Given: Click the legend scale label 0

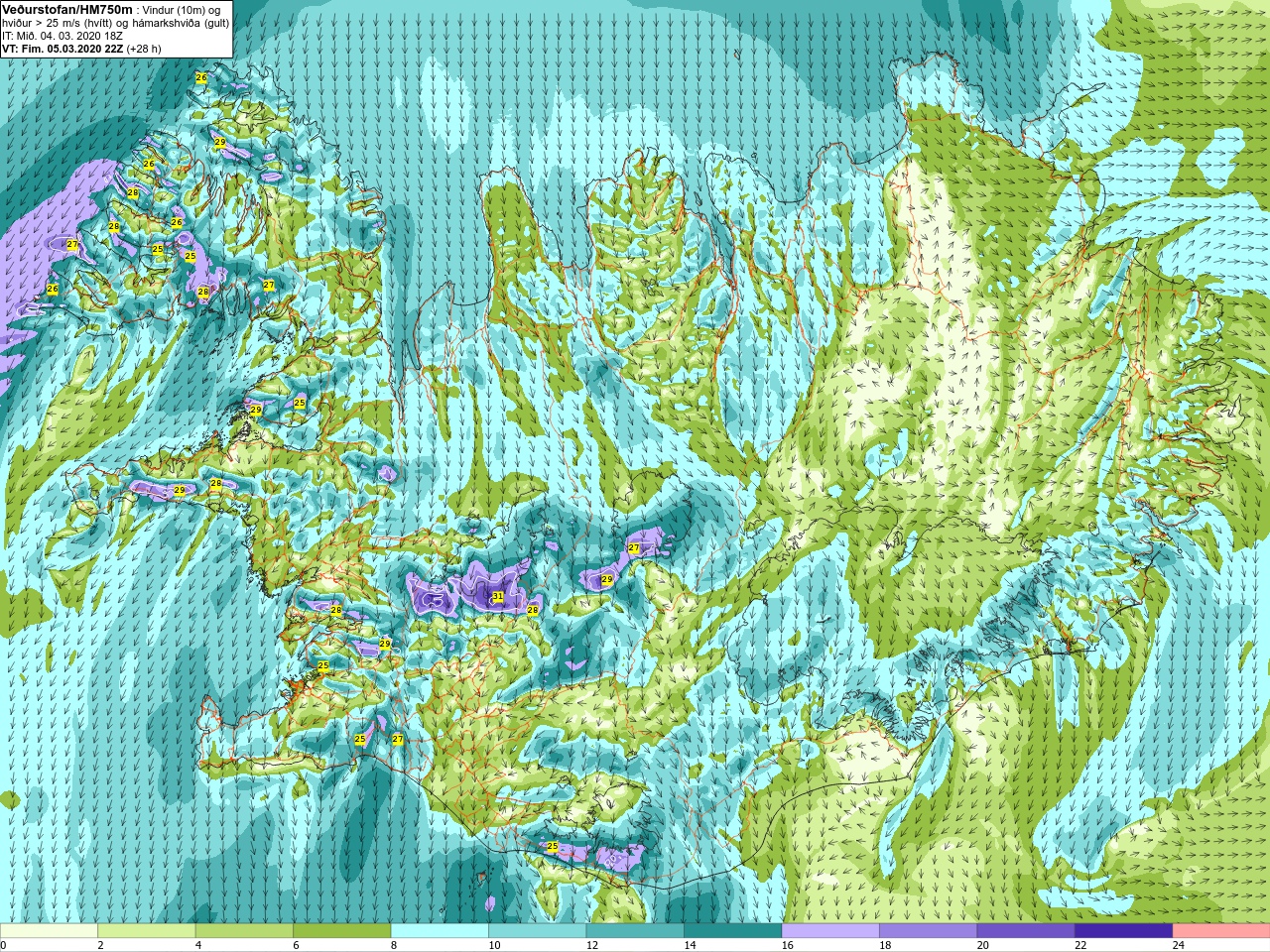Looking at the screenshot, I should [x=3, y=945].
